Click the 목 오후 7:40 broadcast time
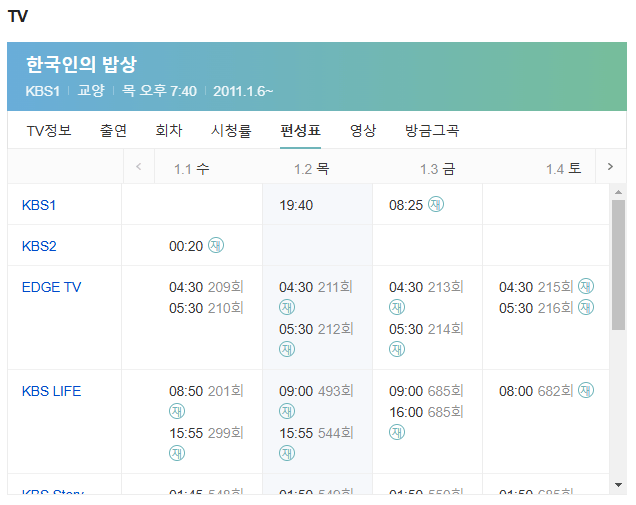636x505 pixels. pyautogui.click(x=159, y=90)
